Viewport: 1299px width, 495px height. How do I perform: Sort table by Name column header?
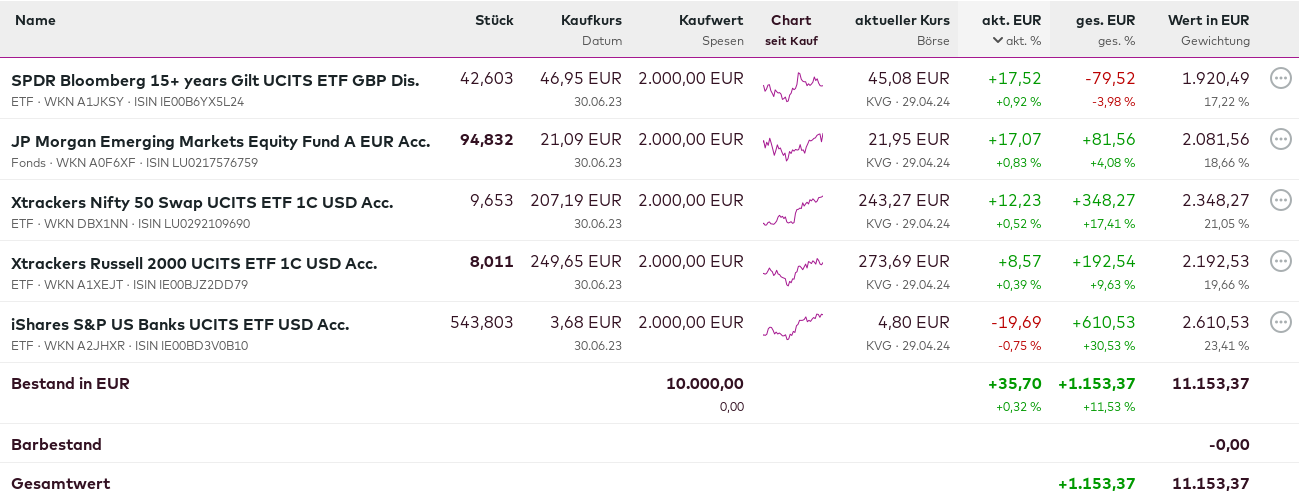(x=36, y=20)
